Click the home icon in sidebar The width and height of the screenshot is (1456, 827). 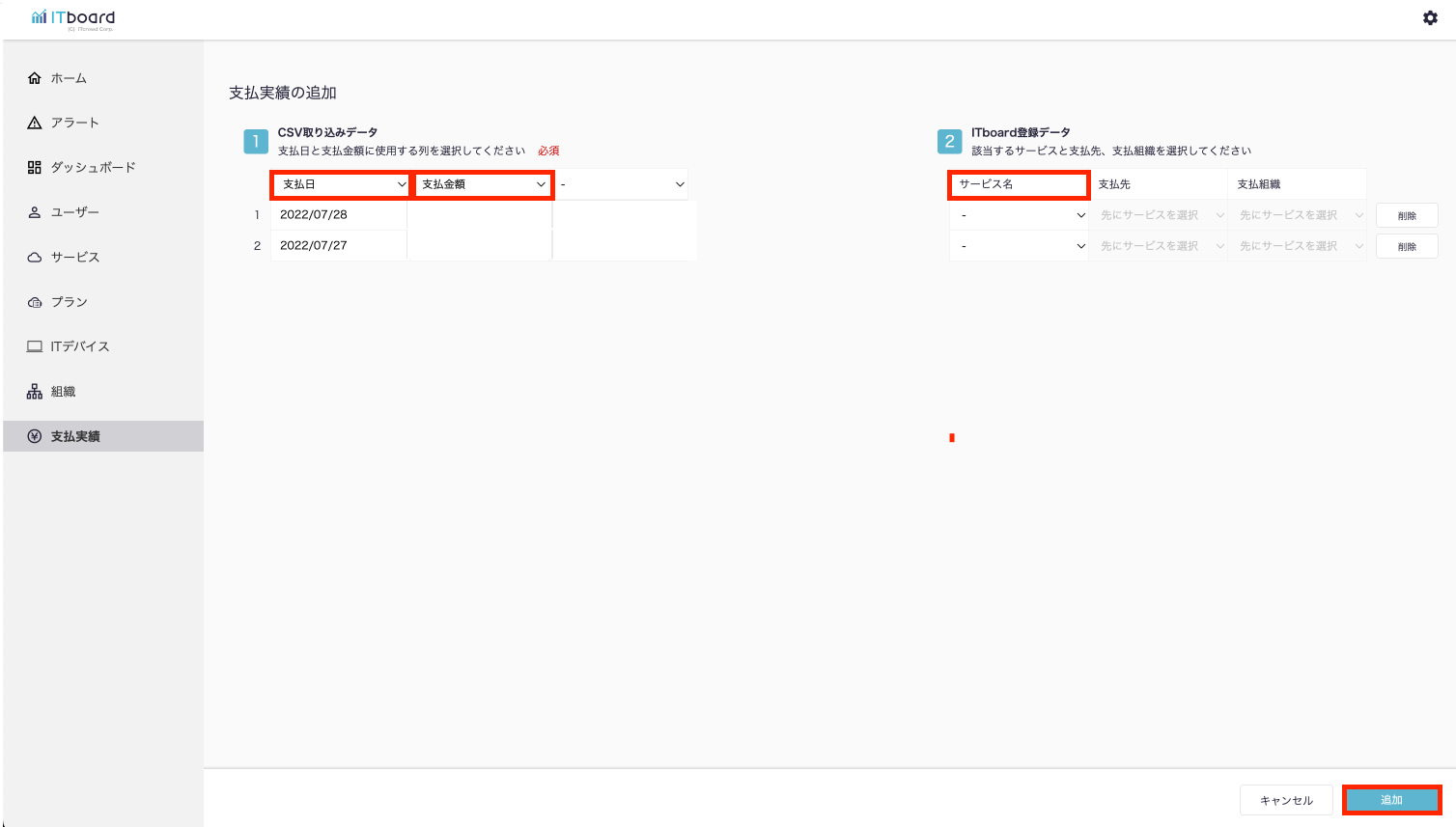point(35,78)
